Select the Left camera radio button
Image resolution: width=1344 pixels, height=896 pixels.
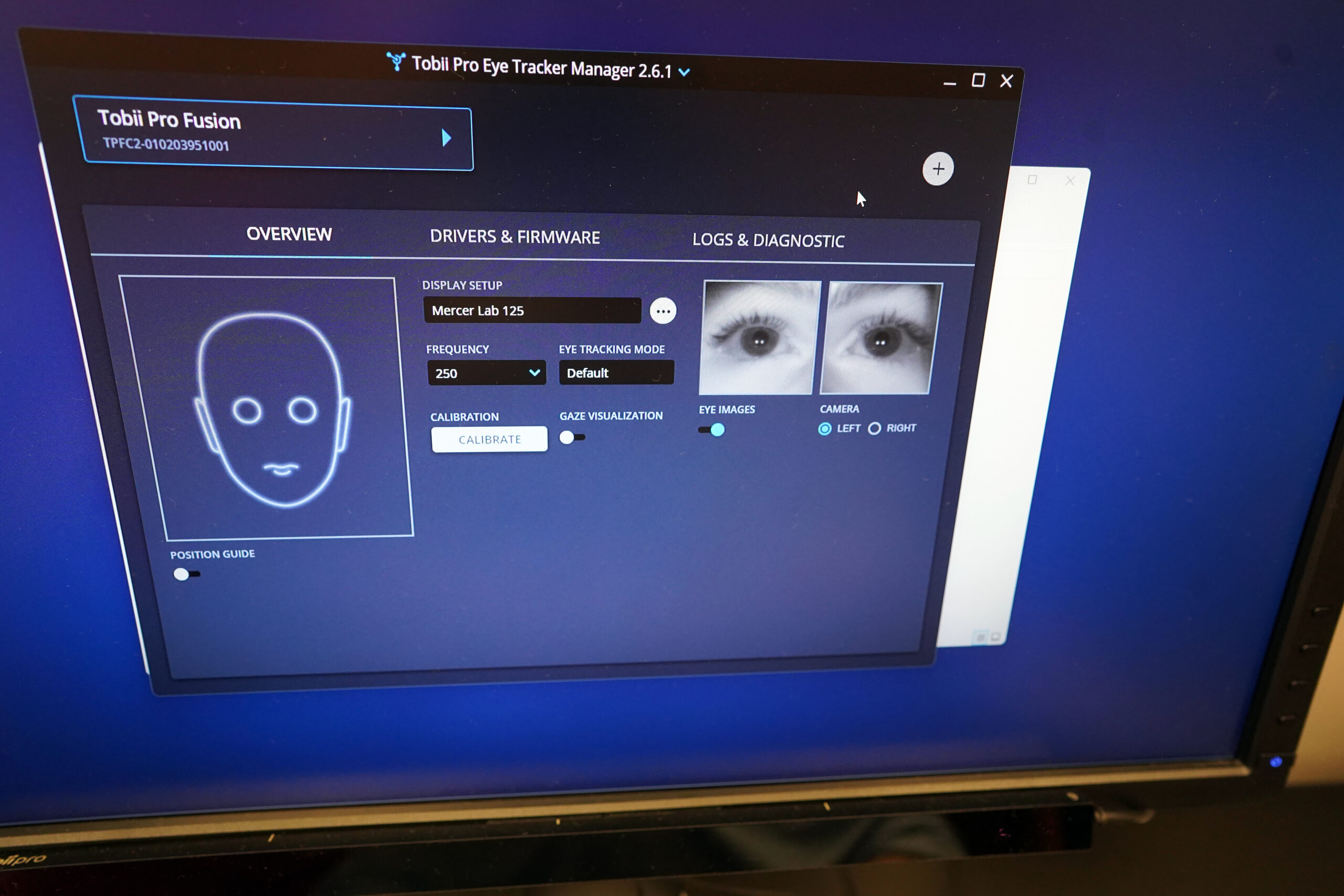coord(825,428)
